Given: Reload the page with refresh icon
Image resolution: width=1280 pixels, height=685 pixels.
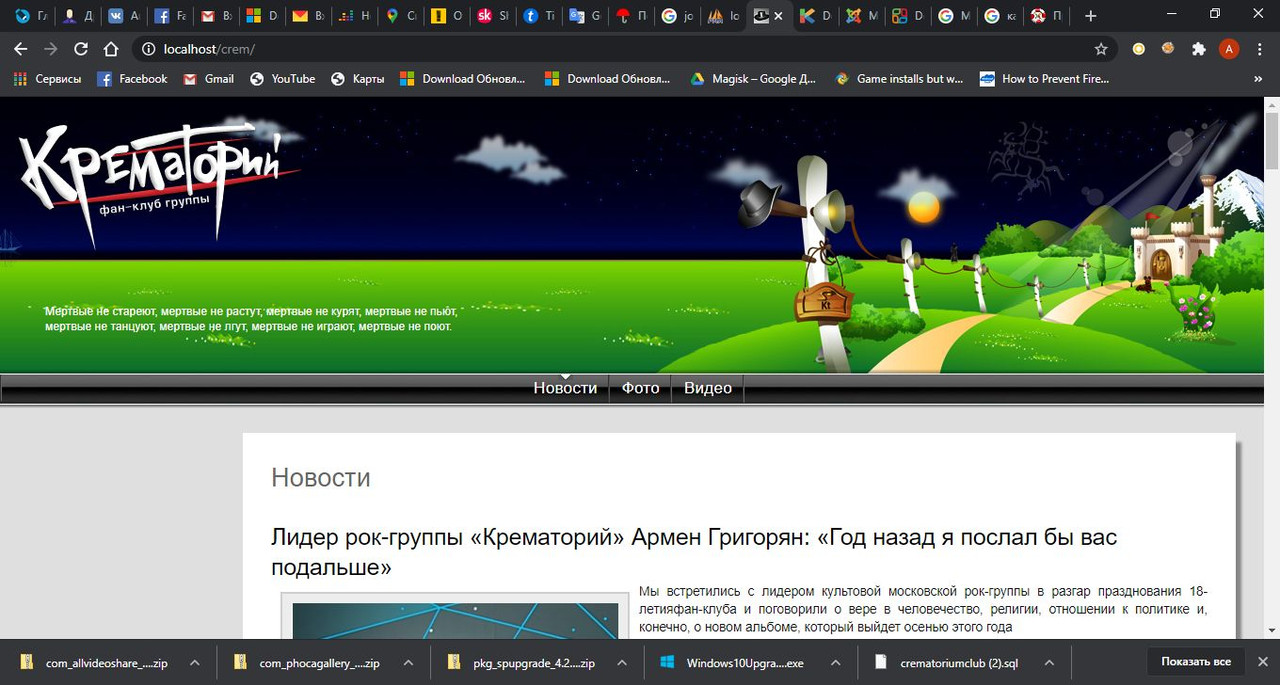Looking at the screenshot, I should pyautogui.click(x=81, y=49).
